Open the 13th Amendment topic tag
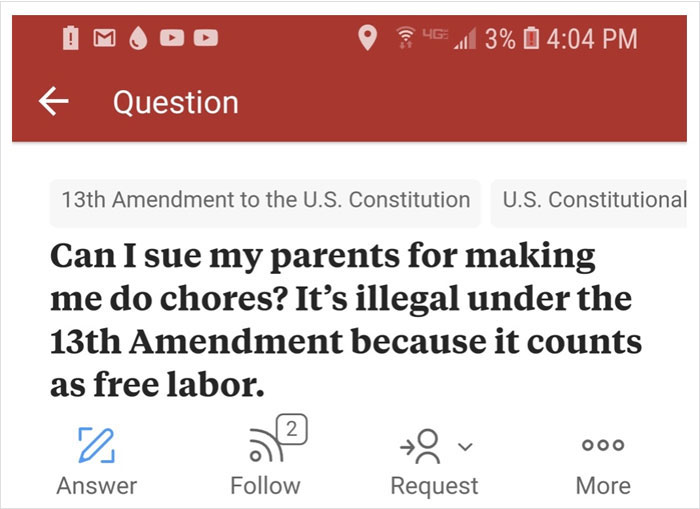 (x=265, y=199)
